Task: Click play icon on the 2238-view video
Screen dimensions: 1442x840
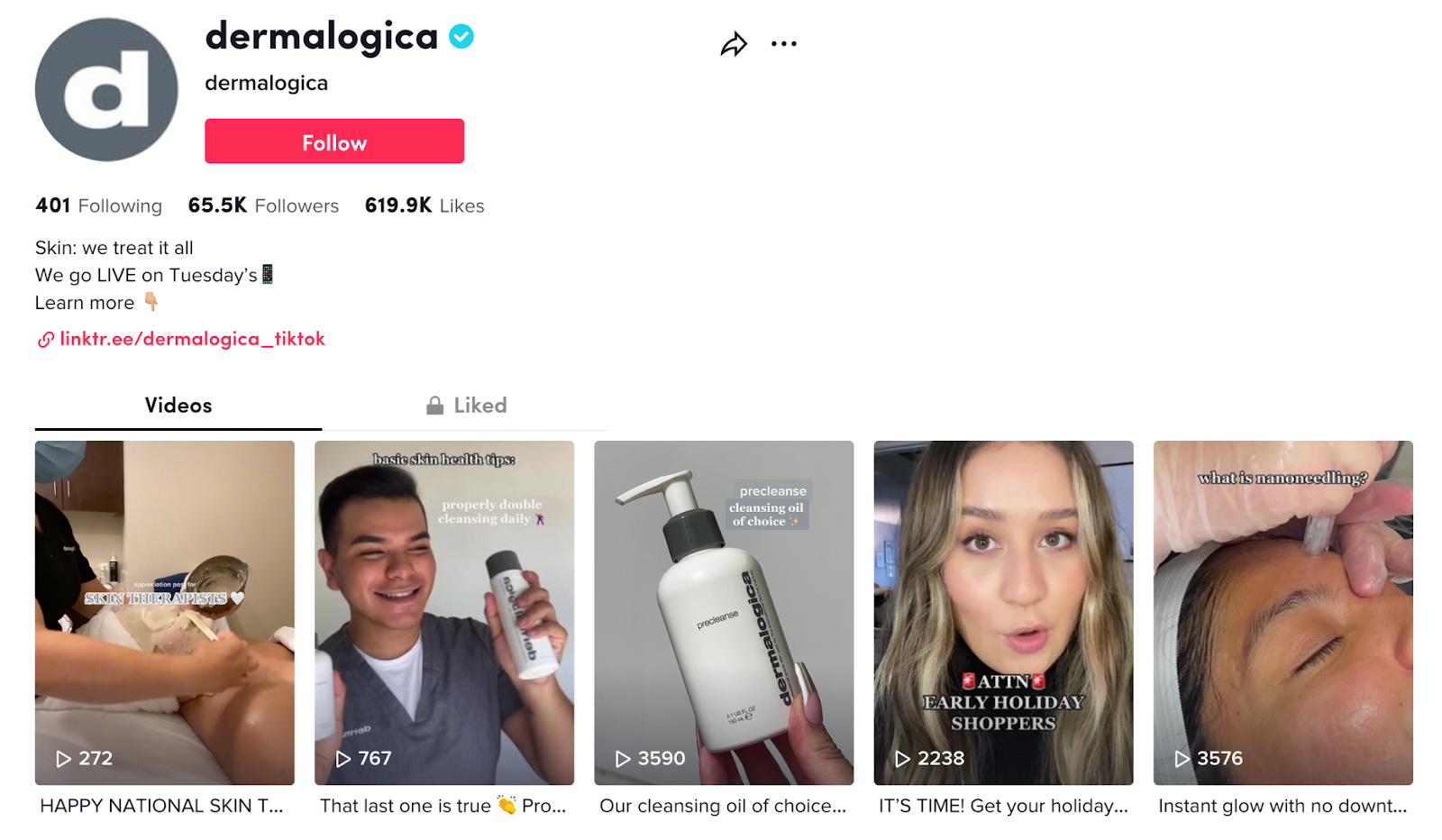Action: click(902, 759)
